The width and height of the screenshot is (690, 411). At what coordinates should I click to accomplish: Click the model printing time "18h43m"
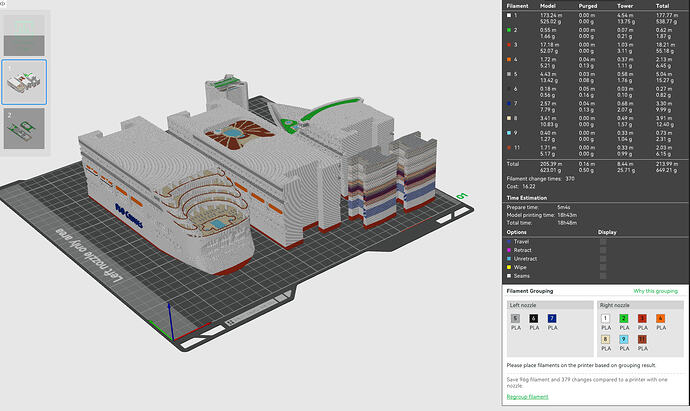[567, 215]
